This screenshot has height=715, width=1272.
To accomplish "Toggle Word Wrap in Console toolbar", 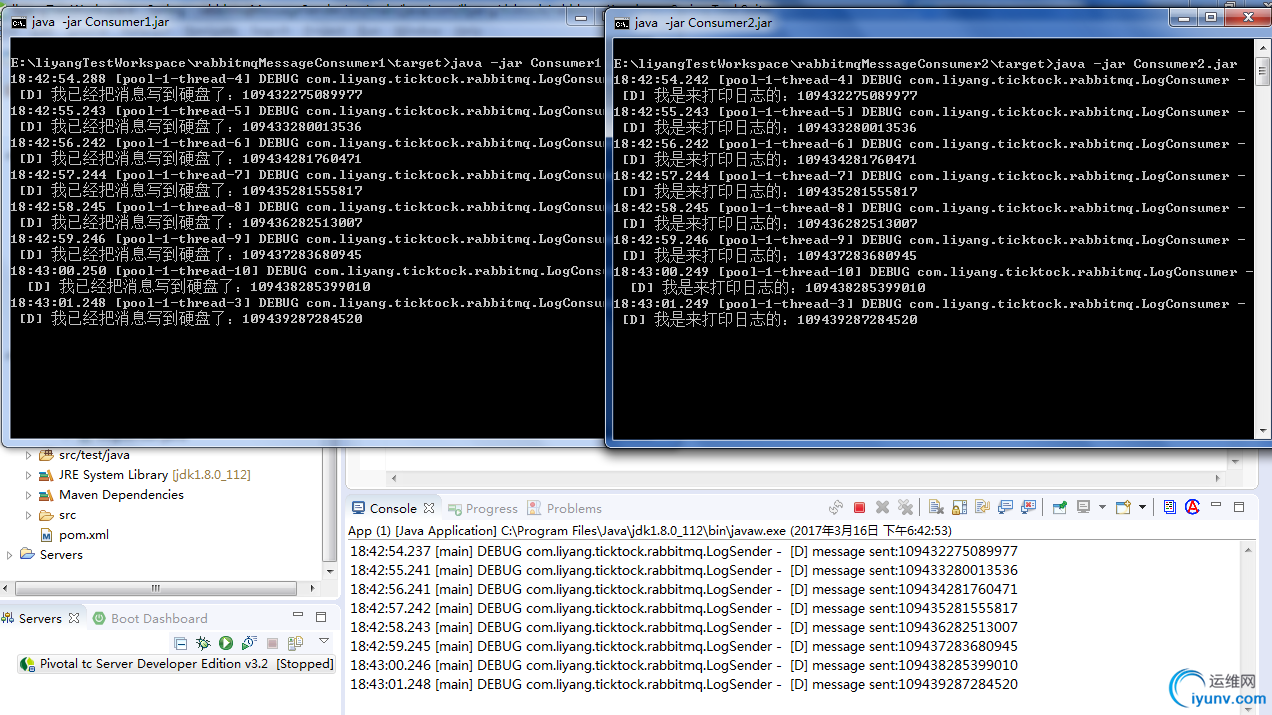I will click(982, 508).
